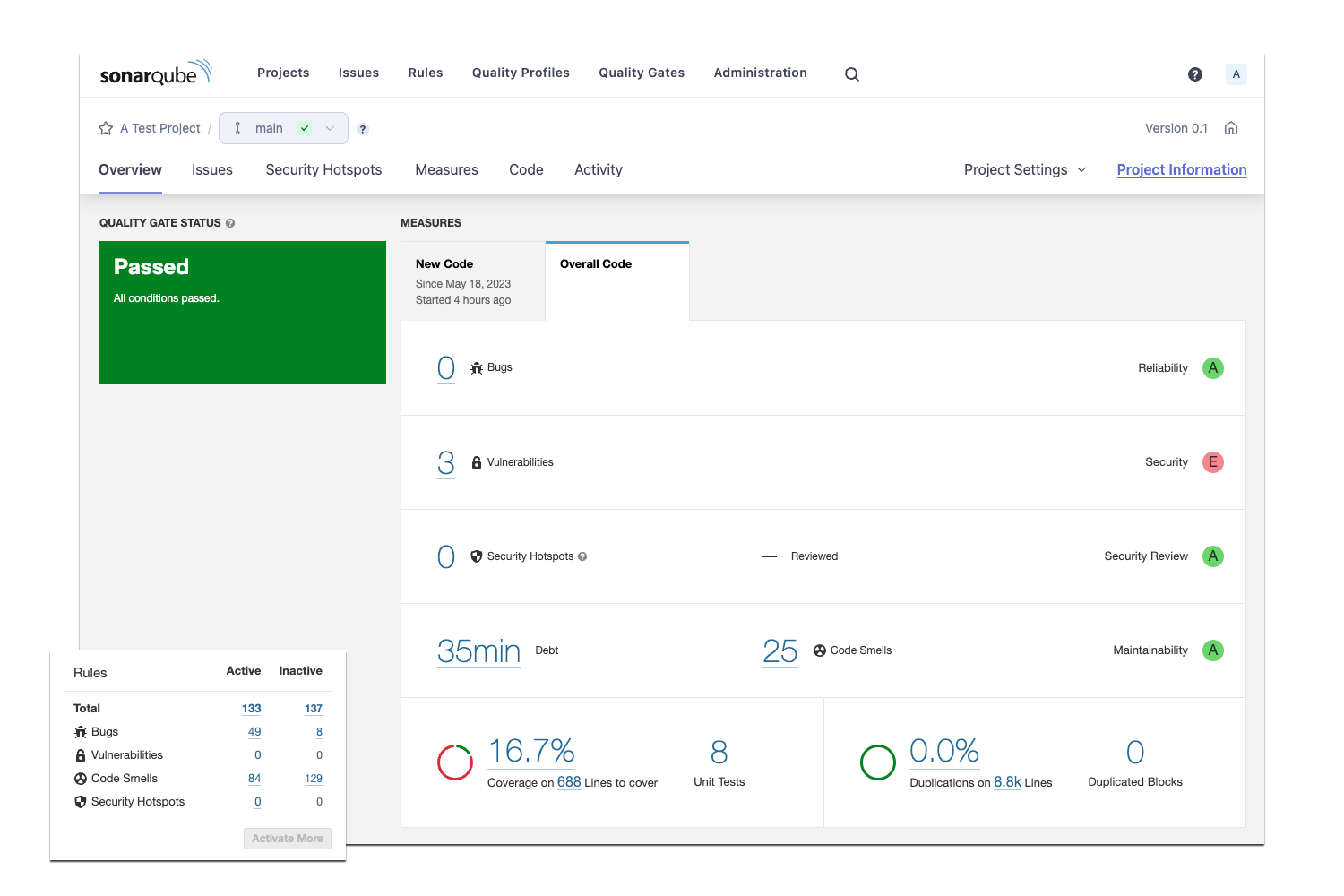1344x896 pixels.
Task: Click the Security Hotspots shield in Rules panel
Action: click(x=81, y=802)
